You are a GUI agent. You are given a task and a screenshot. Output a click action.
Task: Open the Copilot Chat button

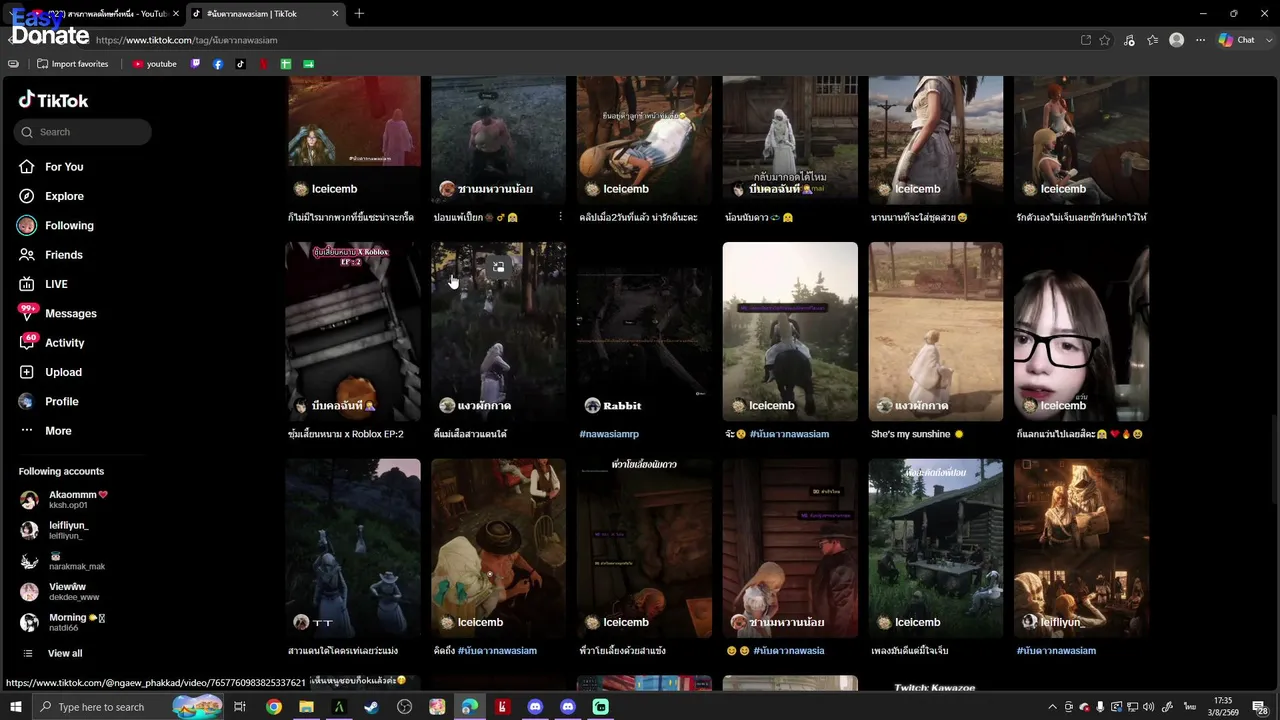point(1237,40)
